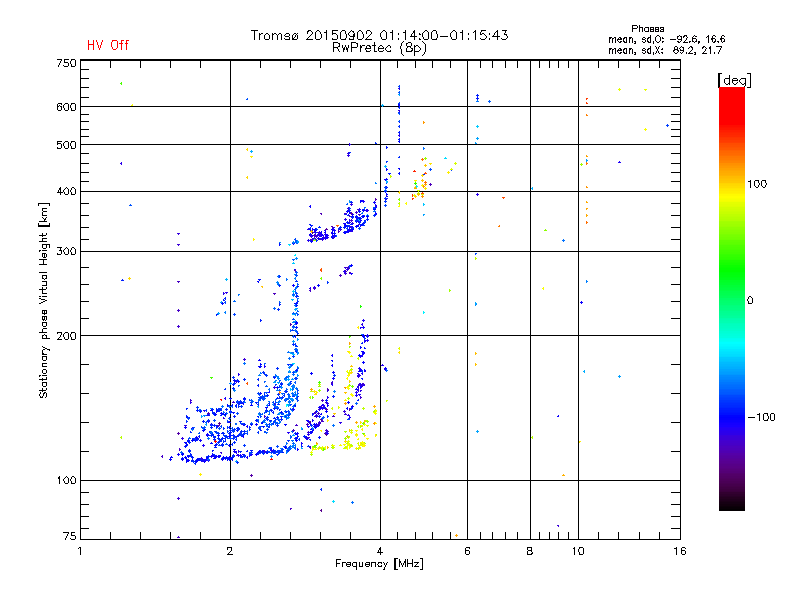Click the y-axis '750' tick label
800x600 pixels.
[x=66, y=63]
